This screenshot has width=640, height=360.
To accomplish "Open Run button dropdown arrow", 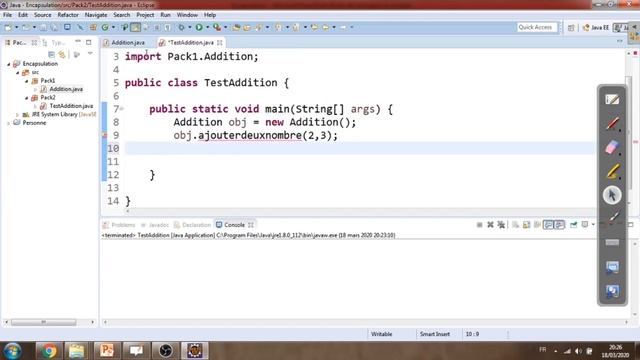I will [x=207, y=27].
